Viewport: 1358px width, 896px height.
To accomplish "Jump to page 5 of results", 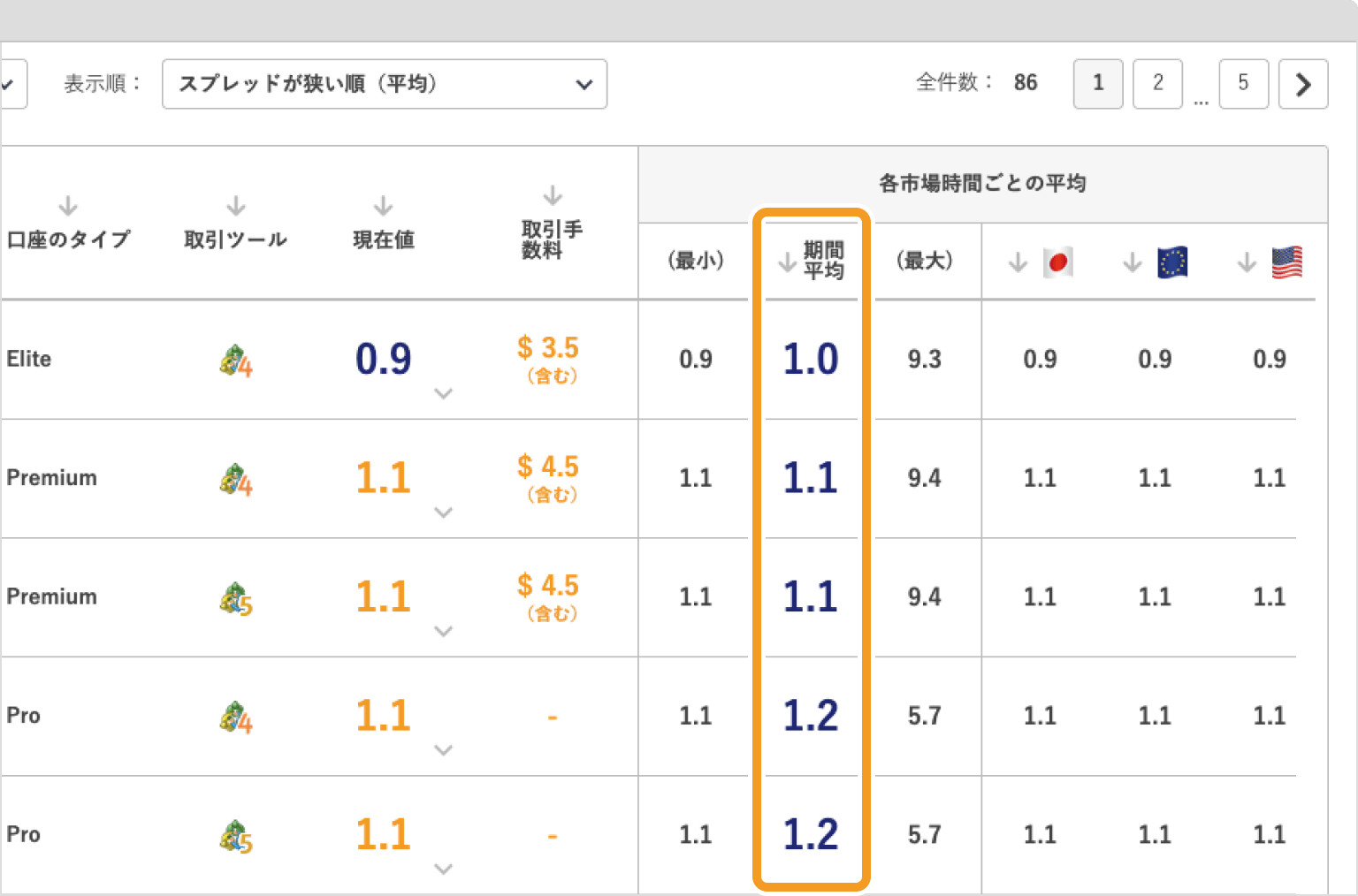I will [1243, 84].
